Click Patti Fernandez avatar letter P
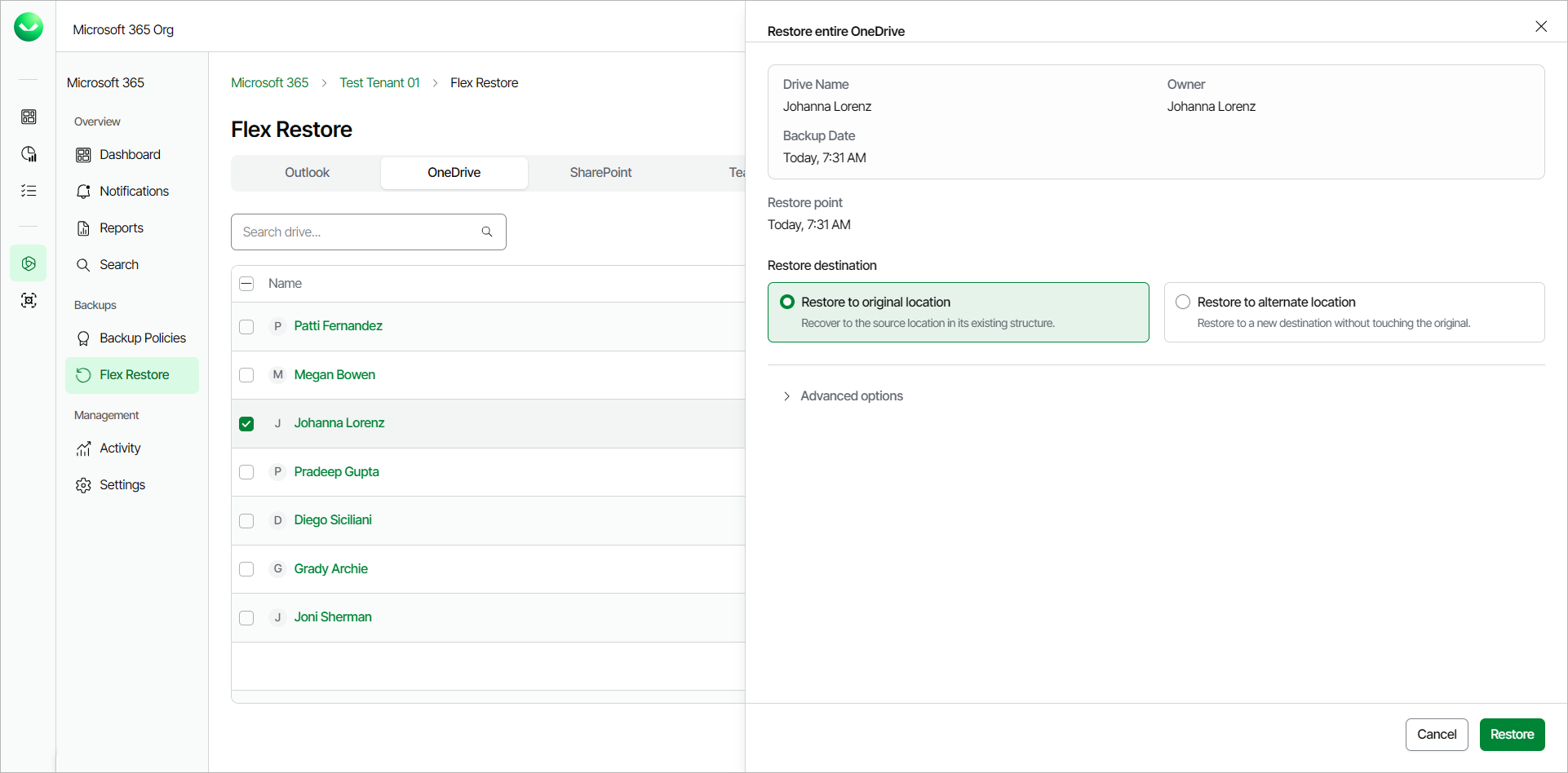1568x773 pixels. [x=277, y=326]
